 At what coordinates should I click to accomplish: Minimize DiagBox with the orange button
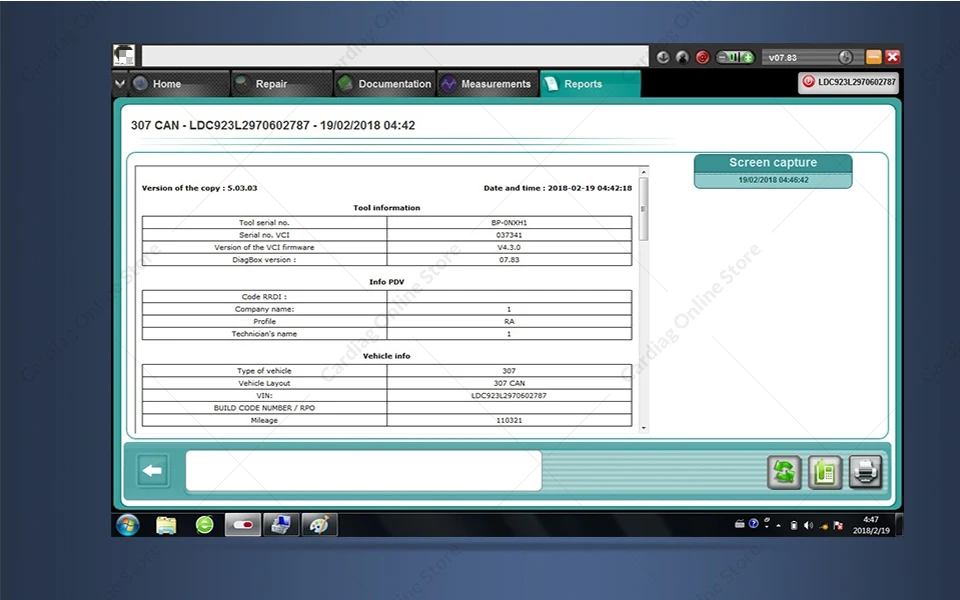874,57
